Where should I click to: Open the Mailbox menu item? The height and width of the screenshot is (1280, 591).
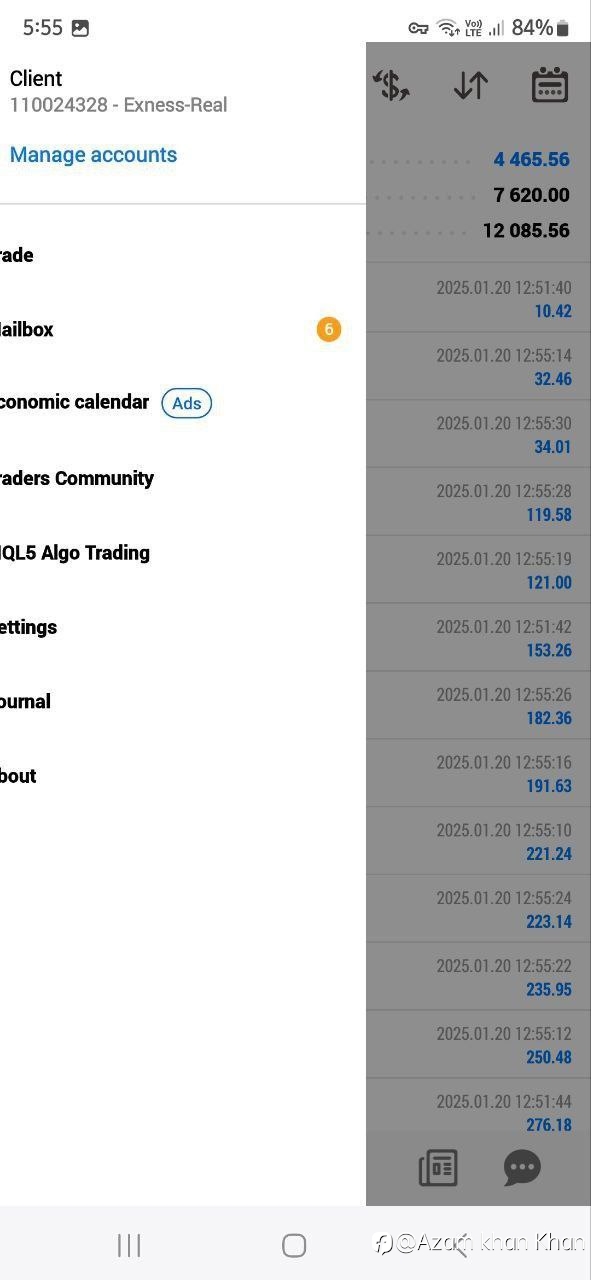pyautogui.click(x=183, y=329)
